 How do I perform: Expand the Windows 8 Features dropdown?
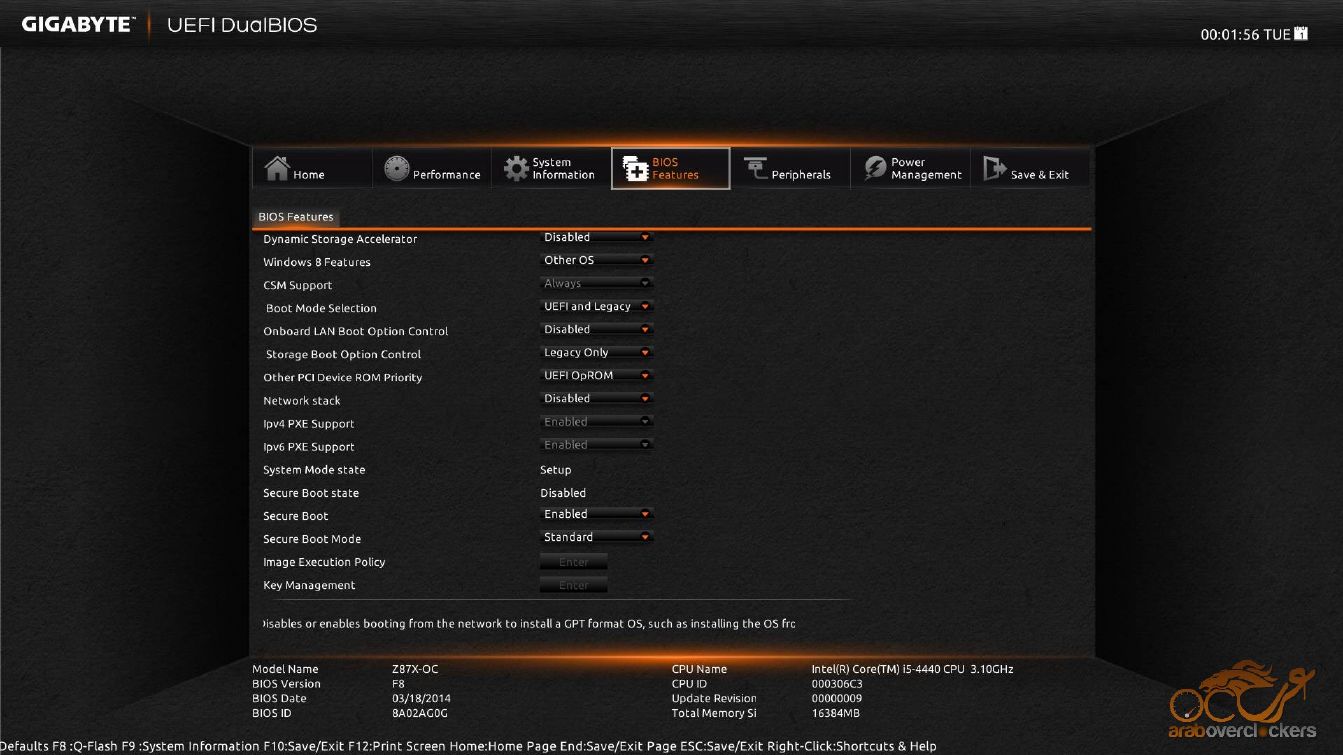(x=597, y=261)
